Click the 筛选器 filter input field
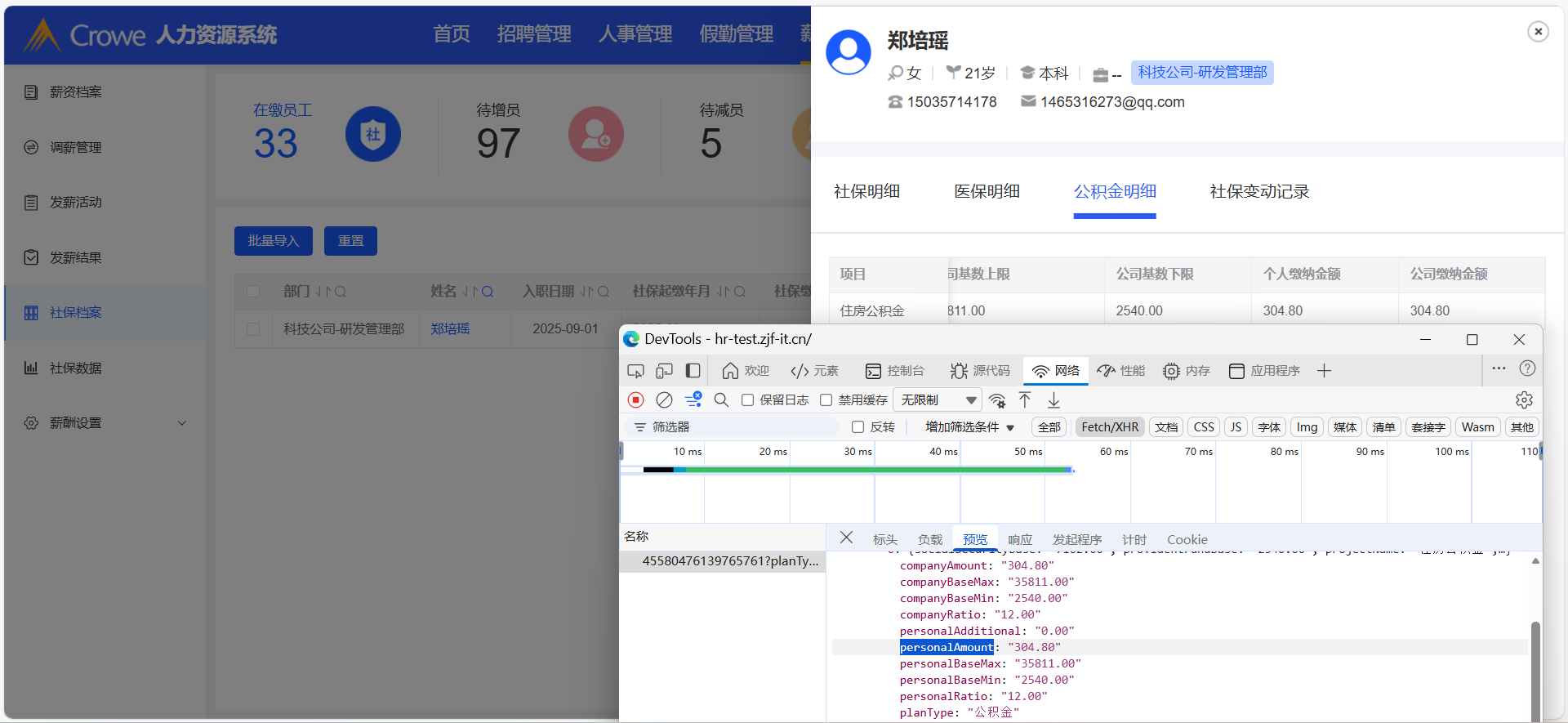The image size is (1568, 723). click(735, 427)
